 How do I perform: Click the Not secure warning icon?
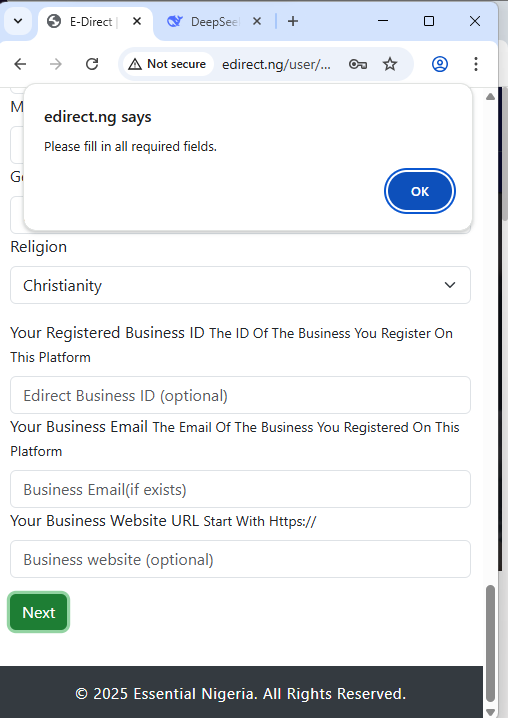tap(135, 64)
